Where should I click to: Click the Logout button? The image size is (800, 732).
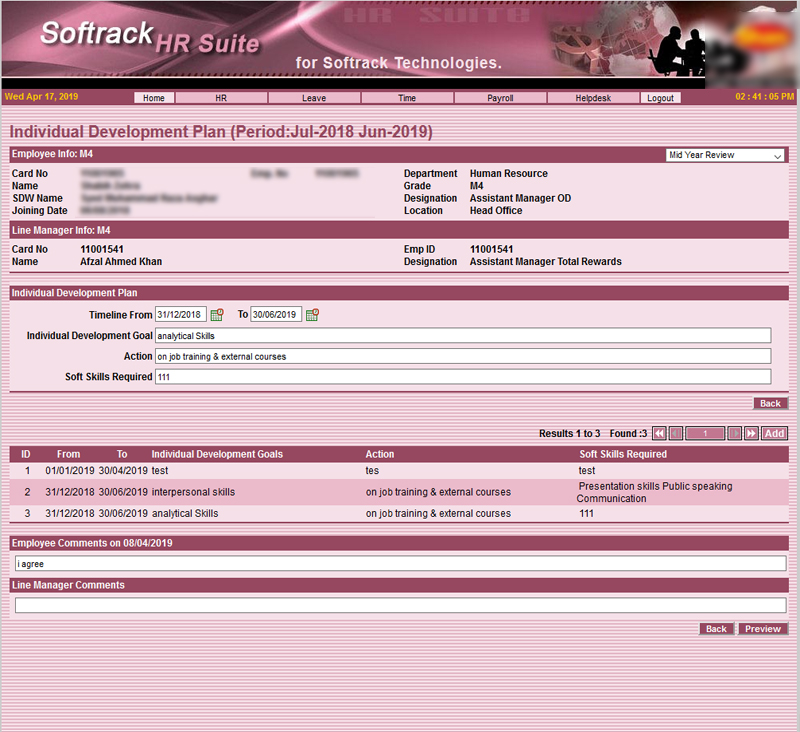click(660, 98)
